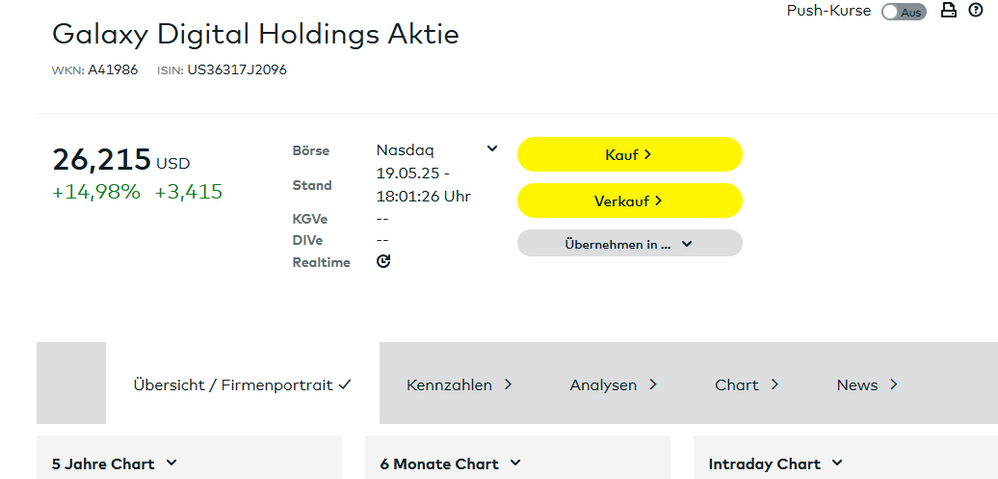Expand the 5 Jahre Chart selector

click(x=114, y=463)
